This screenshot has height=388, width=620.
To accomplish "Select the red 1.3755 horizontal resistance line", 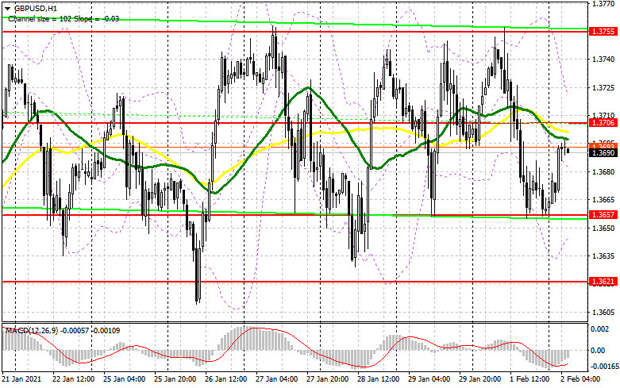I will click(x=295, y=32).
